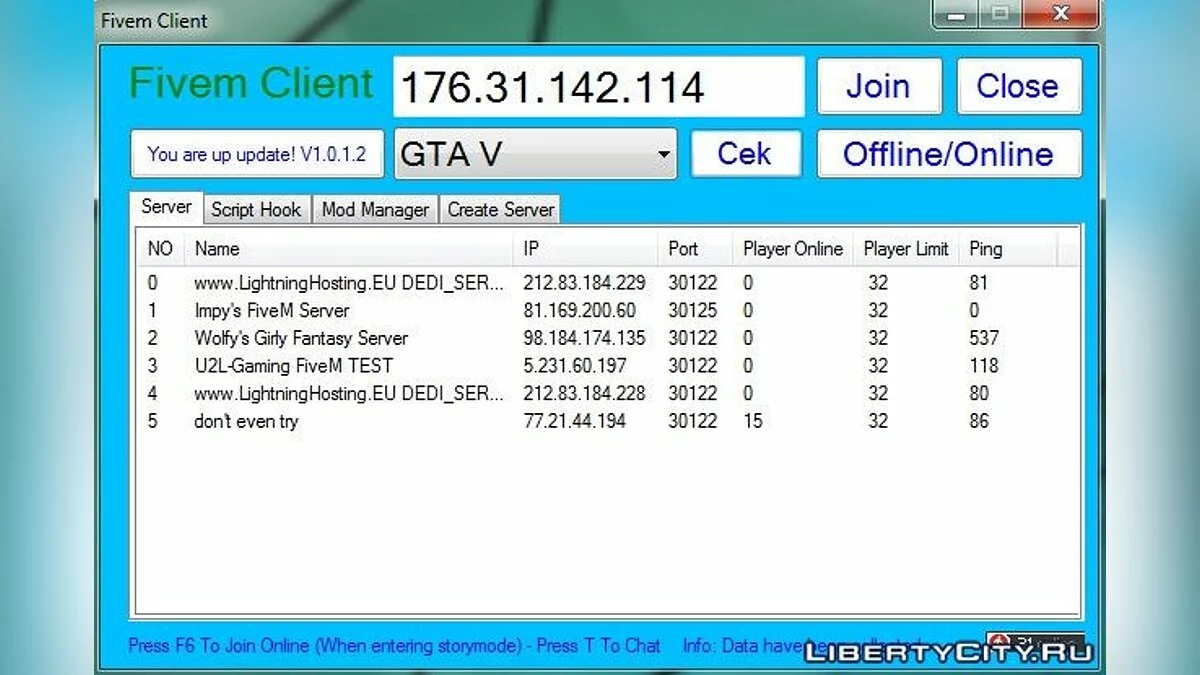Click the 'Press F6 To Join Online' status text
The height and width of the screenshot is (675, 1200).
click(x=394, y=646)
